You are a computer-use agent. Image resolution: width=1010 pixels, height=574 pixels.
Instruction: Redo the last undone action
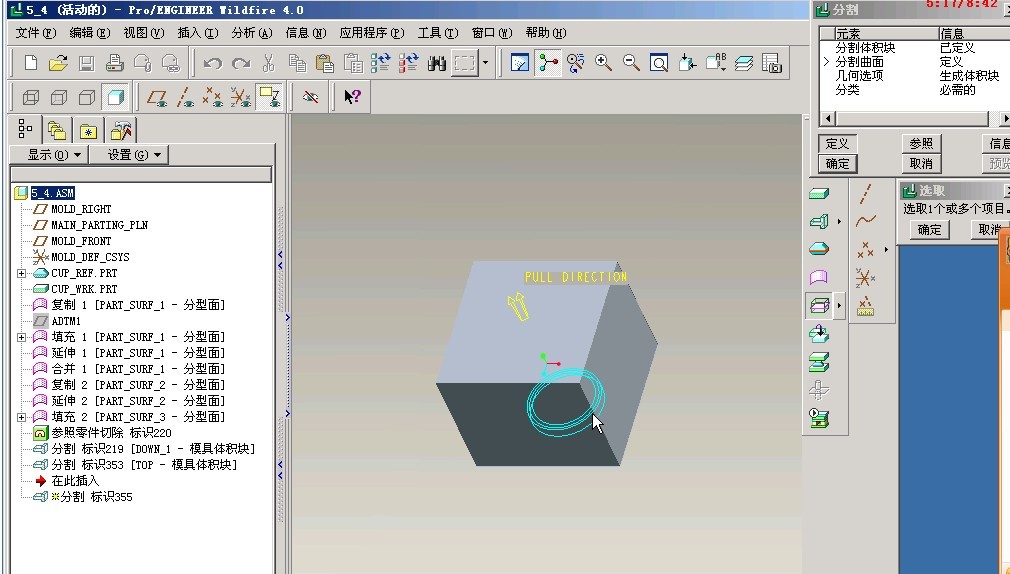[x=241, y=63]
